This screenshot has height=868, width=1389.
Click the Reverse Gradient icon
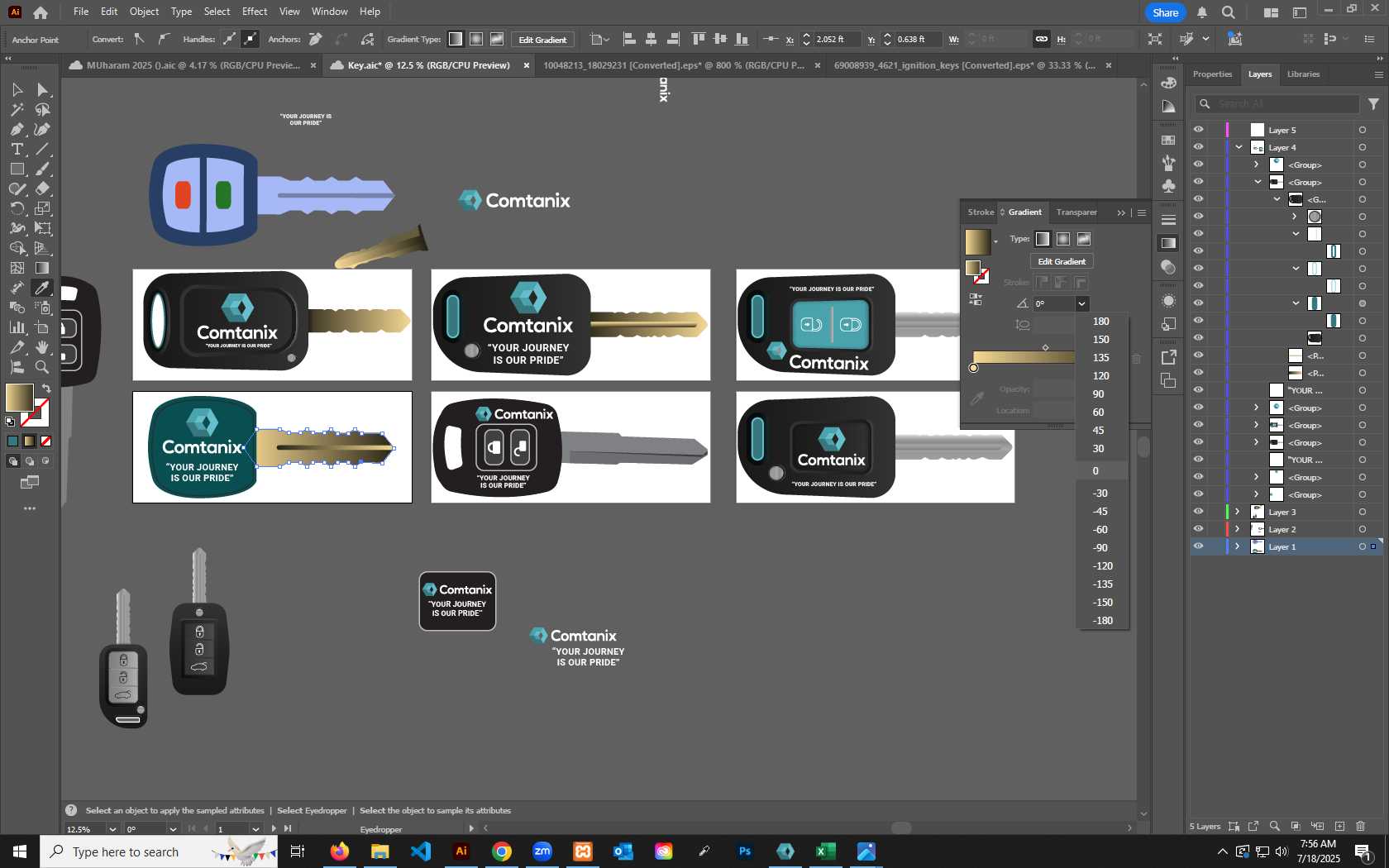(976, 299)
